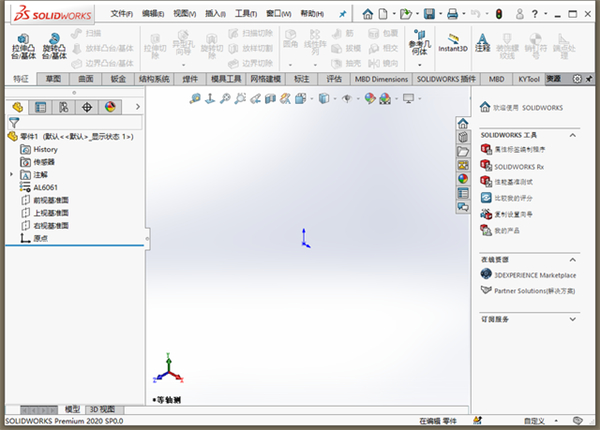600x430 pixels.
Task: Select 前视基准面 (Front Plane) in the tree
Action: click(x=50, y=200)
